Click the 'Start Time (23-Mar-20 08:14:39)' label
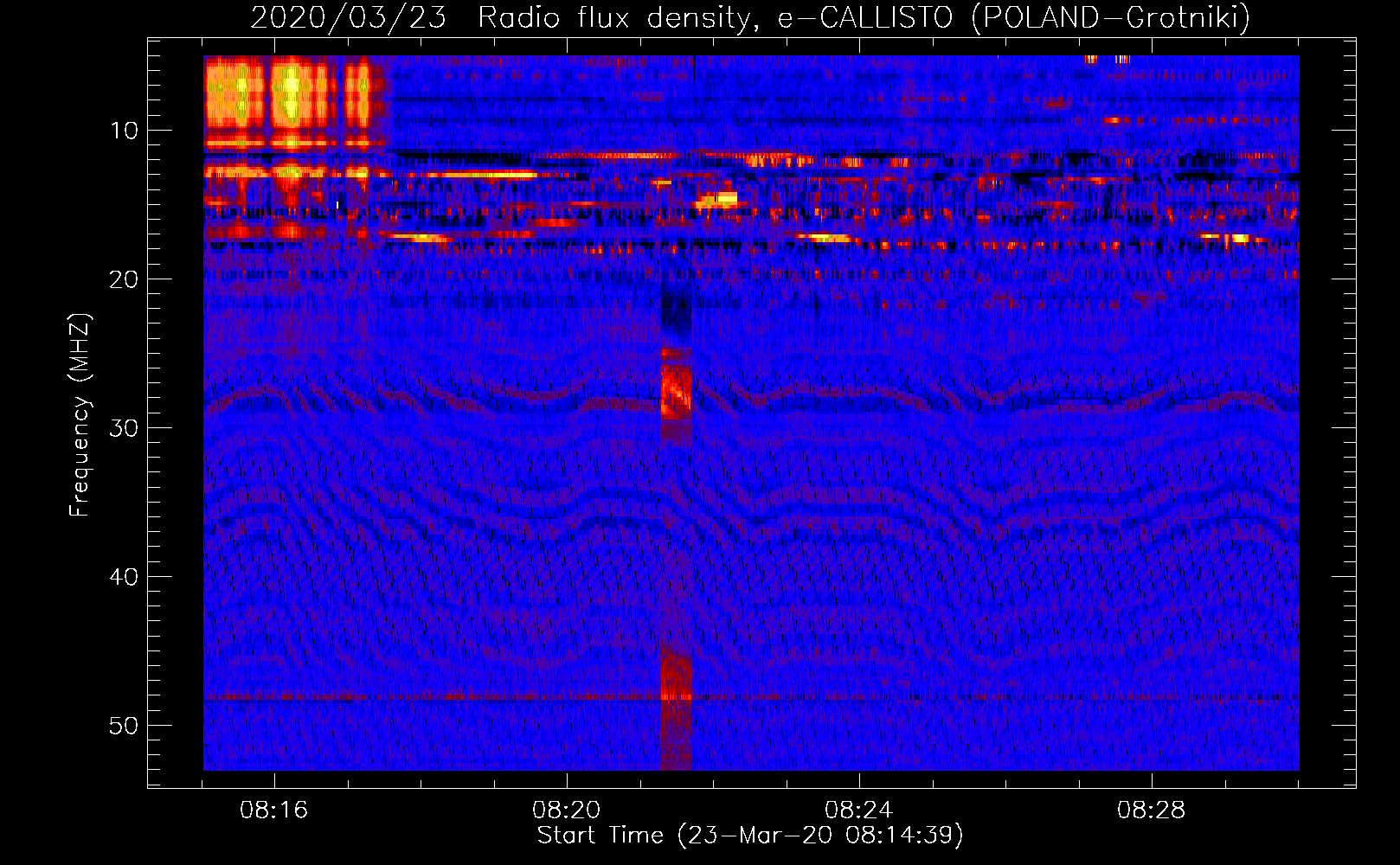 [750, 836]
